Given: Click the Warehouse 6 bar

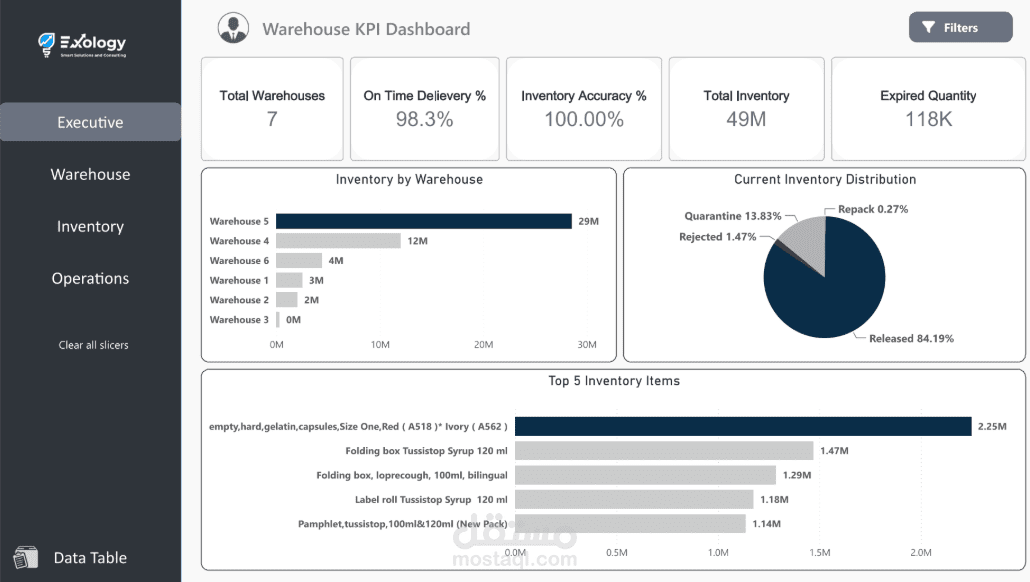Looking at the screenshot, I should tap(299, 261).
